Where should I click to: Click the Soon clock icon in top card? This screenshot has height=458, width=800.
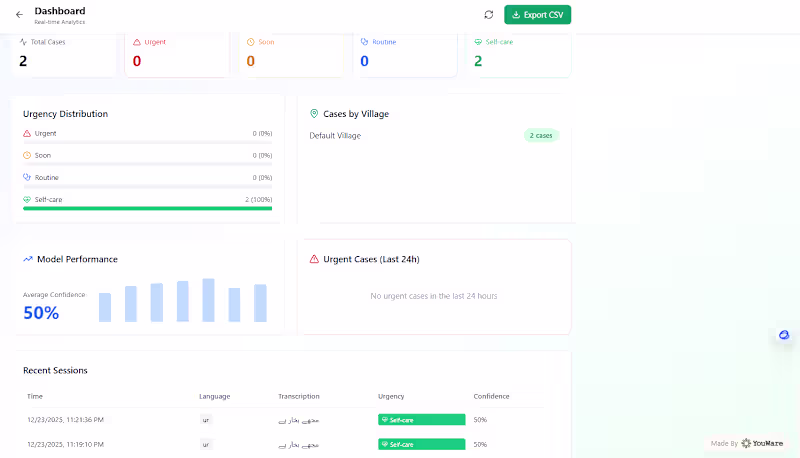point(251,42)
